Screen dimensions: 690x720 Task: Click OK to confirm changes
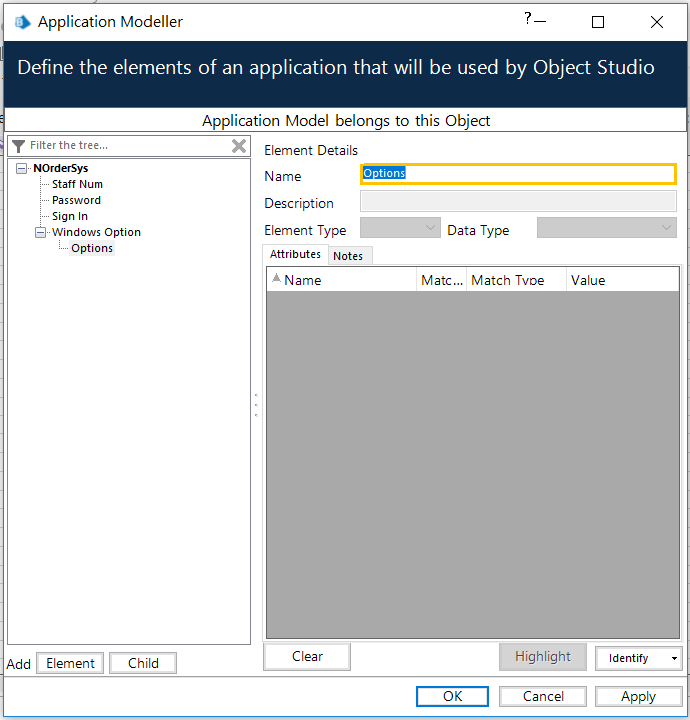tap(452, 696)
